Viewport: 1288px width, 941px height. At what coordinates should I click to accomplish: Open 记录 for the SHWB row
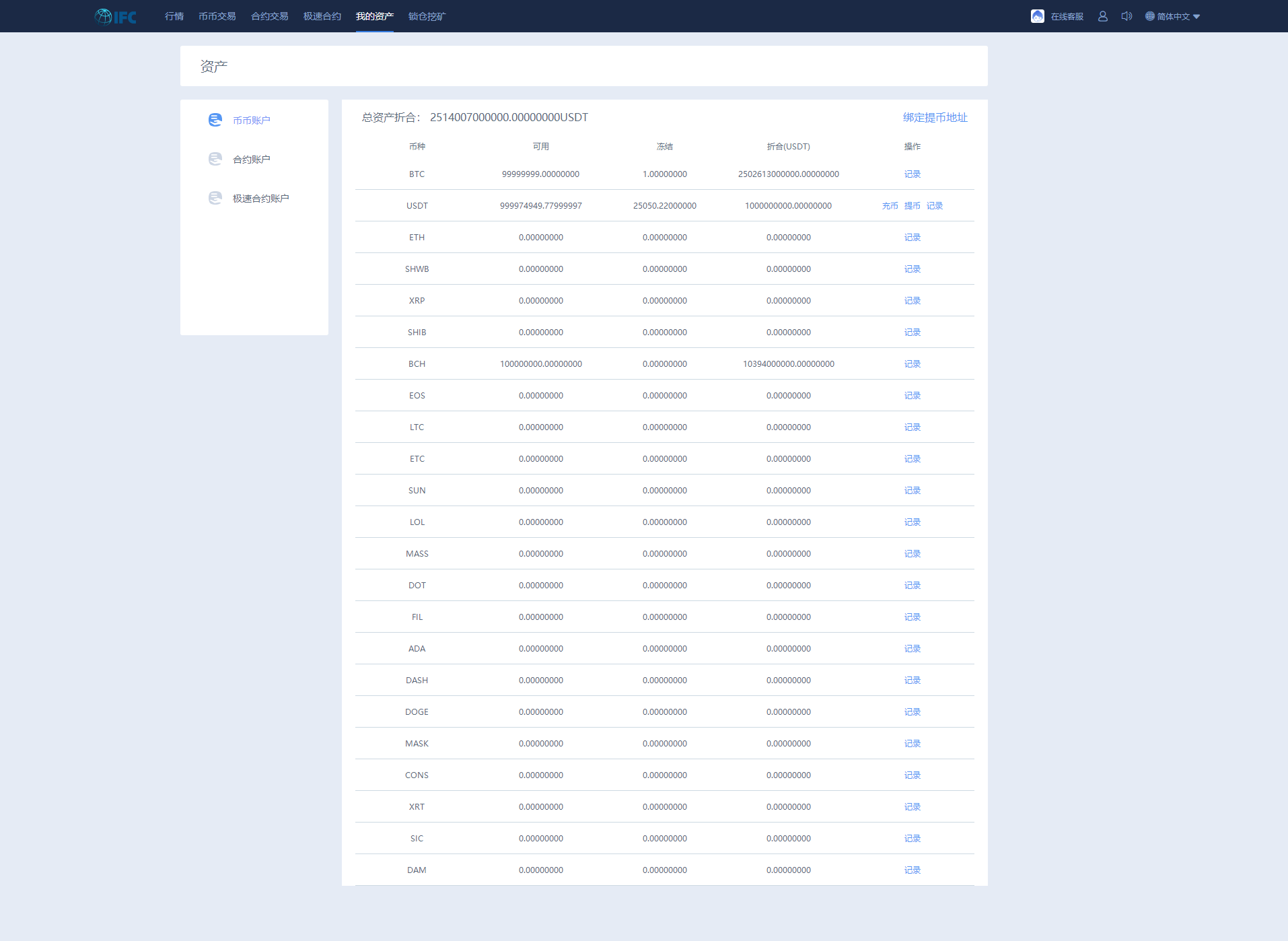[913, 269]
